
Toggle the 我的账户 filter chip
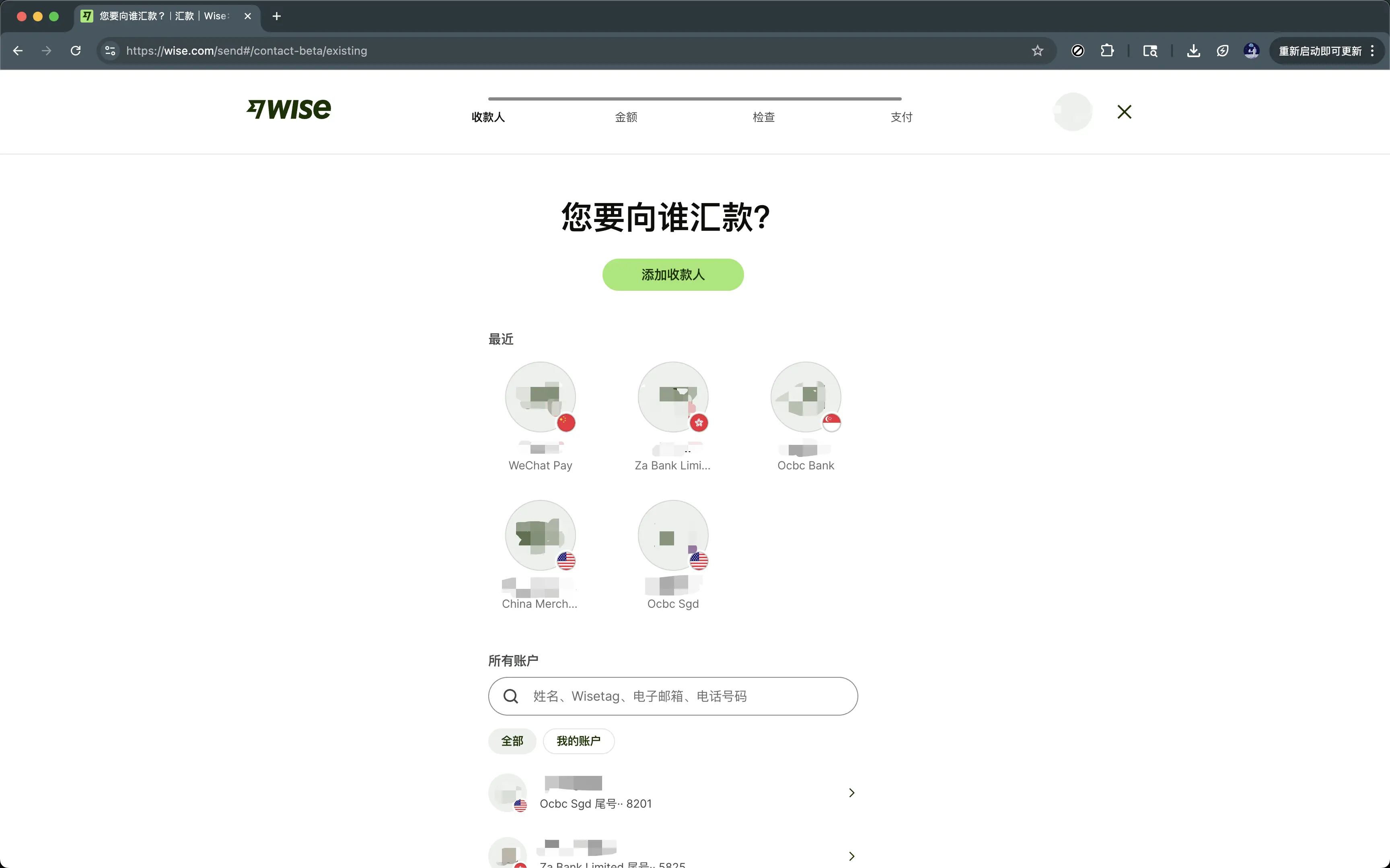click(578, 741)
